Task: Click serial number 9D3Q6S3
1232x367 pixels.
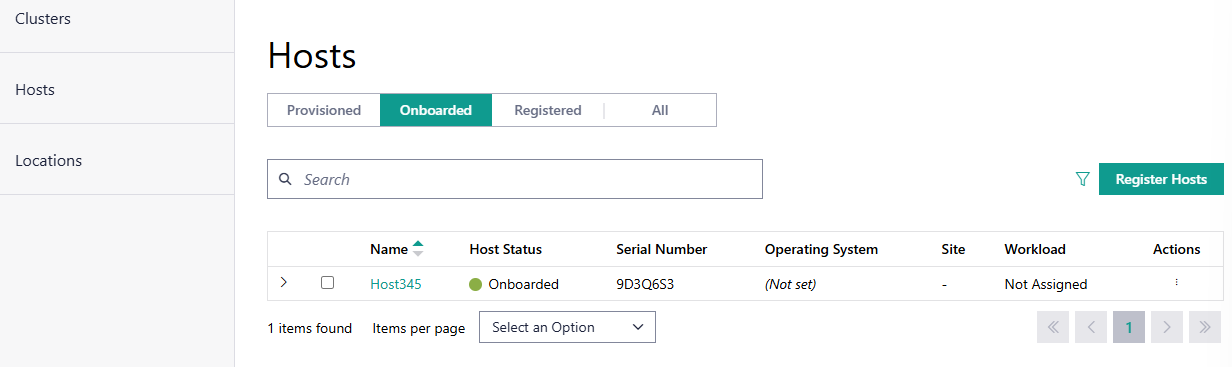Action: pyautogui.click(x=646, y=284)
